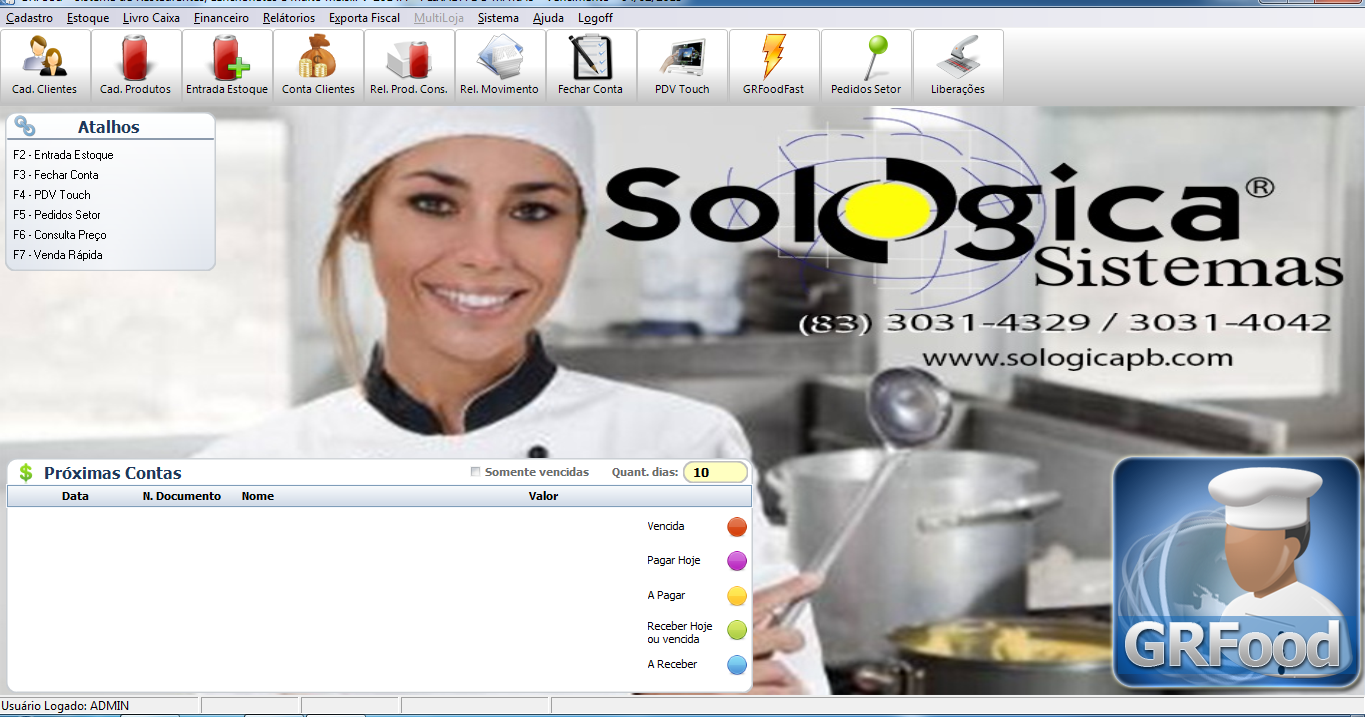
Task: Sort by the Data column header
Action: coord(75,496)
